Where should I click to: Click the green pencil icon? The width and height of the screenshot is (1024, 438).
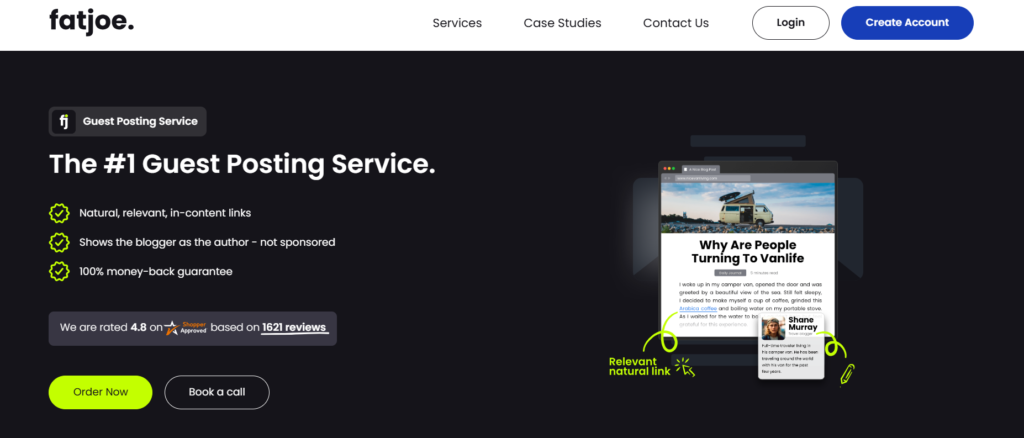(847, 375)
